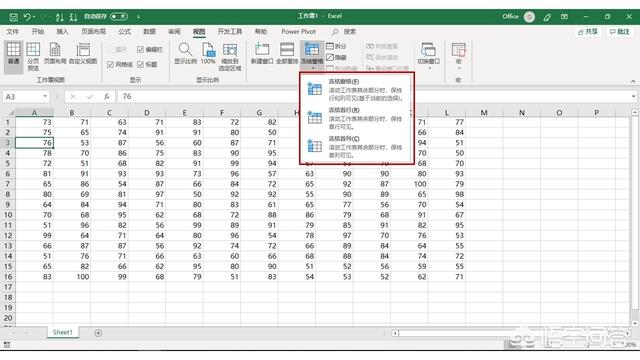Select row header 10

pyautogui.click(x=8, y=215)
